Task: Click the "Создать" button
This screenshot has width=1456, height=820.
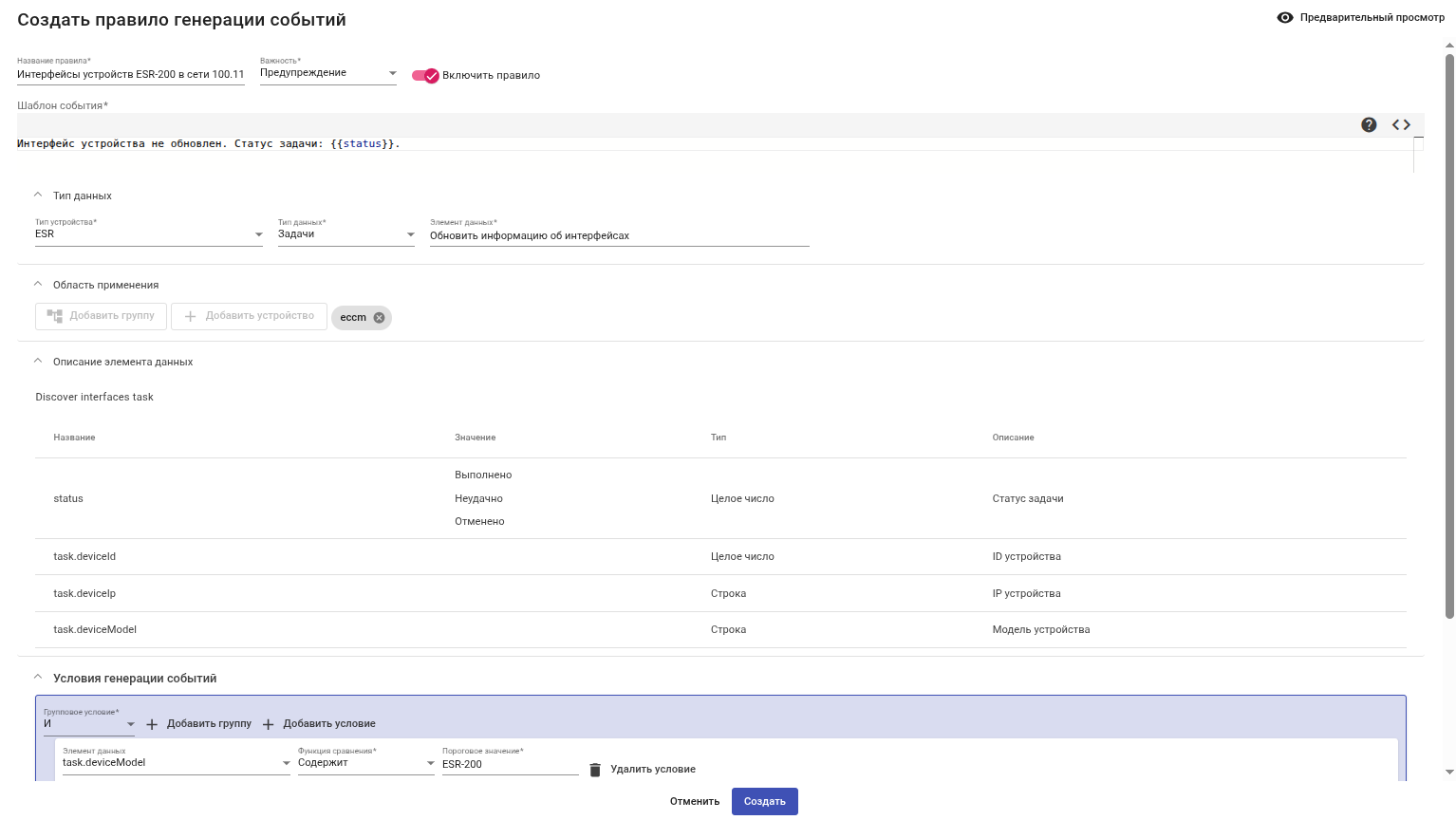Action: click(x=764, y=802)
